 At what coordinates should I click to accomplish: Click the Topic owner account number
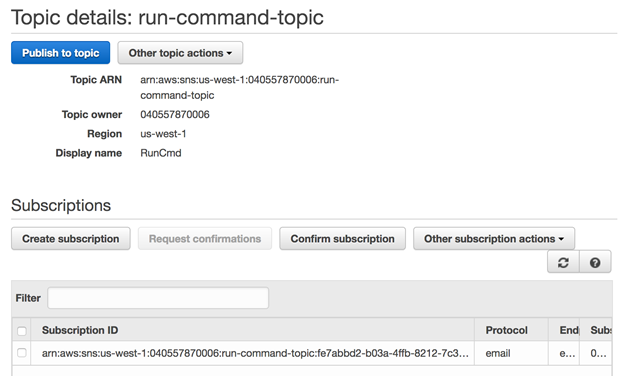coord(175,115)
